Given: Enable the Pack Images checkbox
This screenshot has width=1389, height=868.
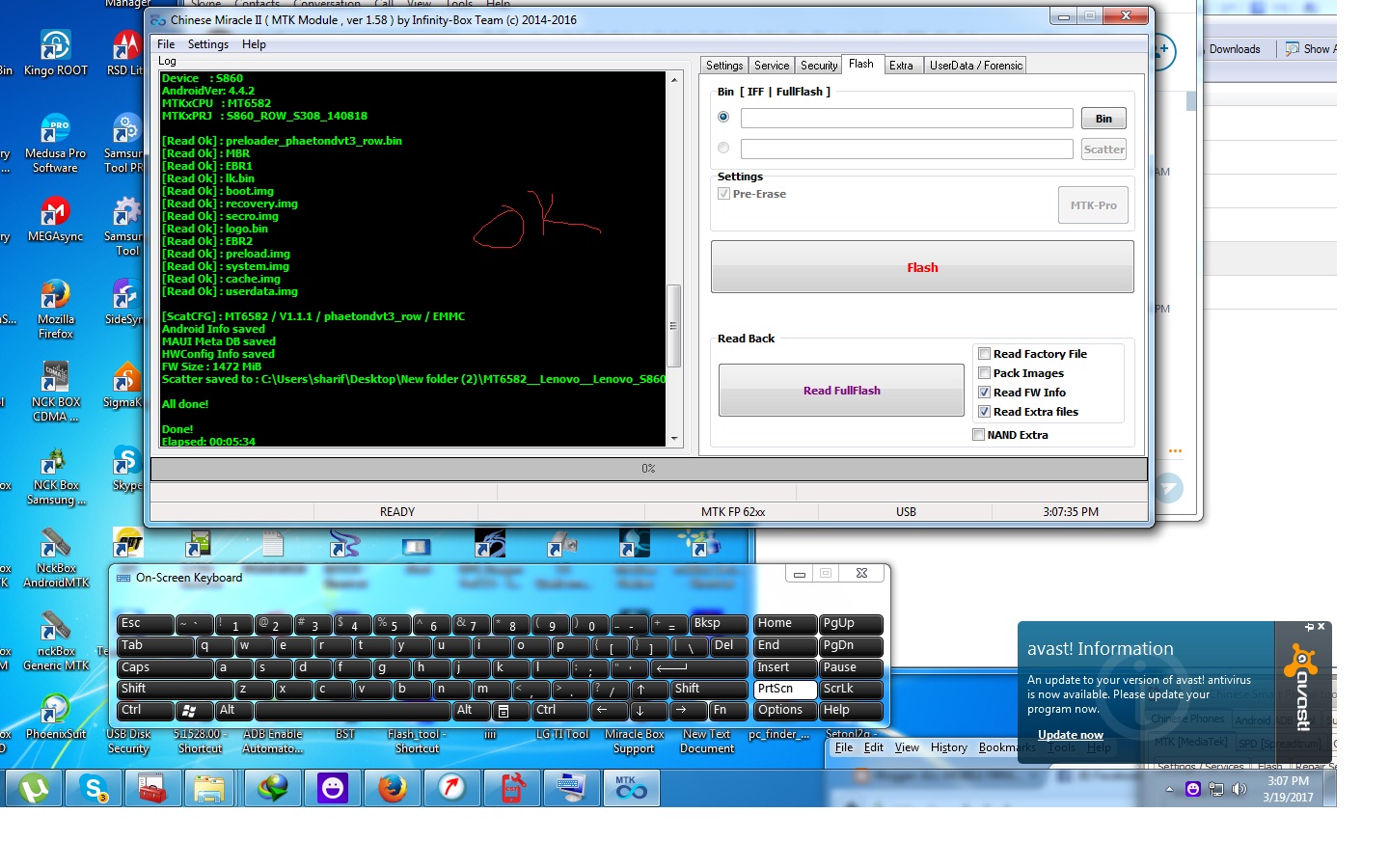Looking at the screenshot, I should [985, 373].
